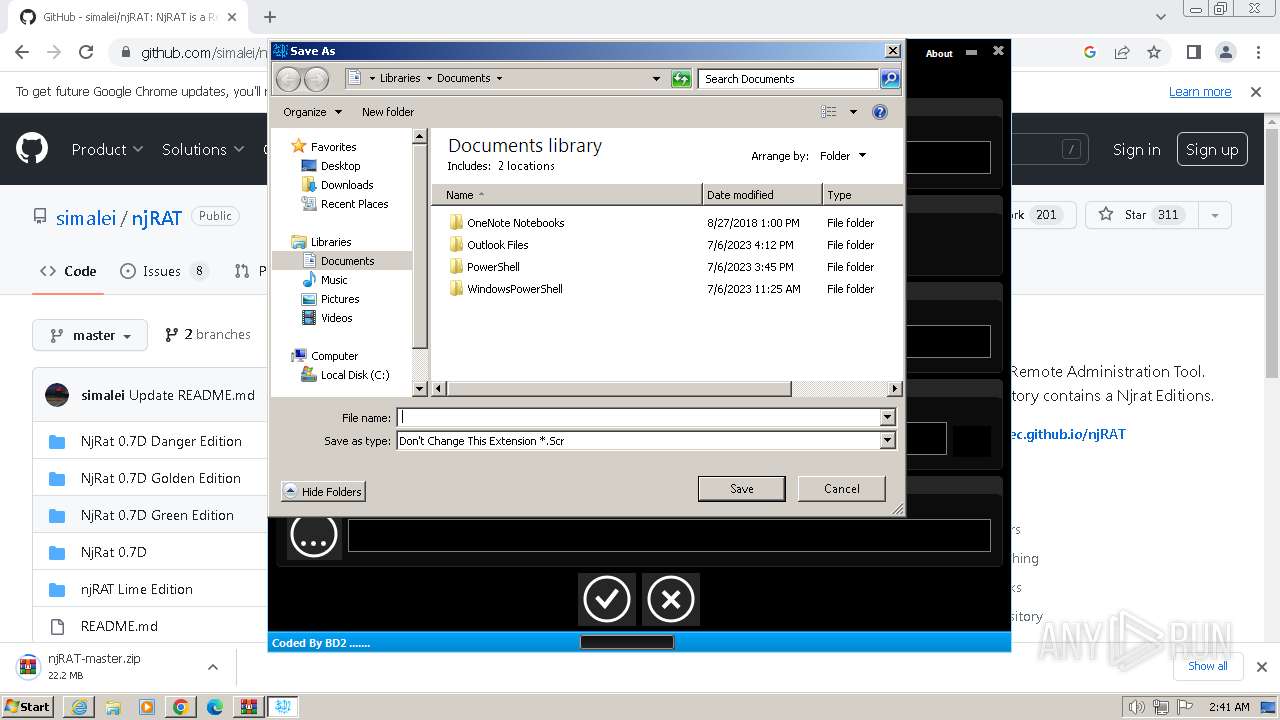The image size is (1280, 720).
Task: Click the Sign in link
Action: pos(1137,149)
